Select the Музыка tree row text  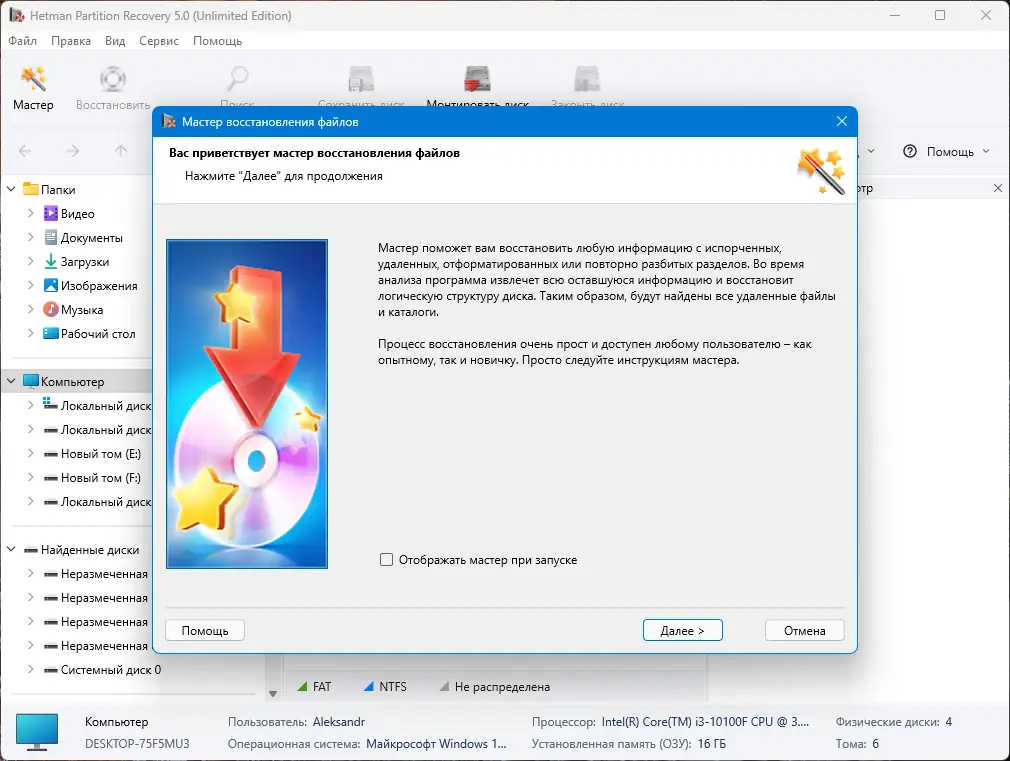pos(82,310)
